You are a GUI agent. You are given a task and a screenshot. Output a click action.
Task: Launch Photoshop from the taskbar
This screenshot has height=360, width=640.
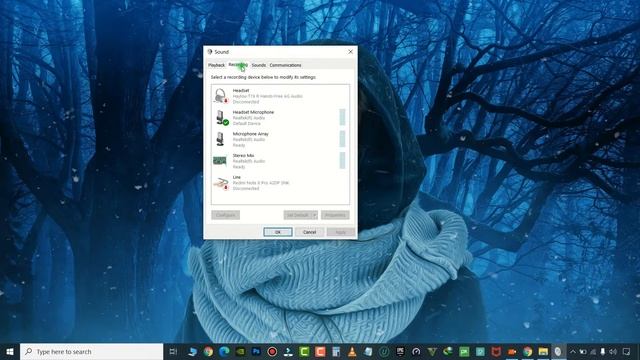coord(256,351)
